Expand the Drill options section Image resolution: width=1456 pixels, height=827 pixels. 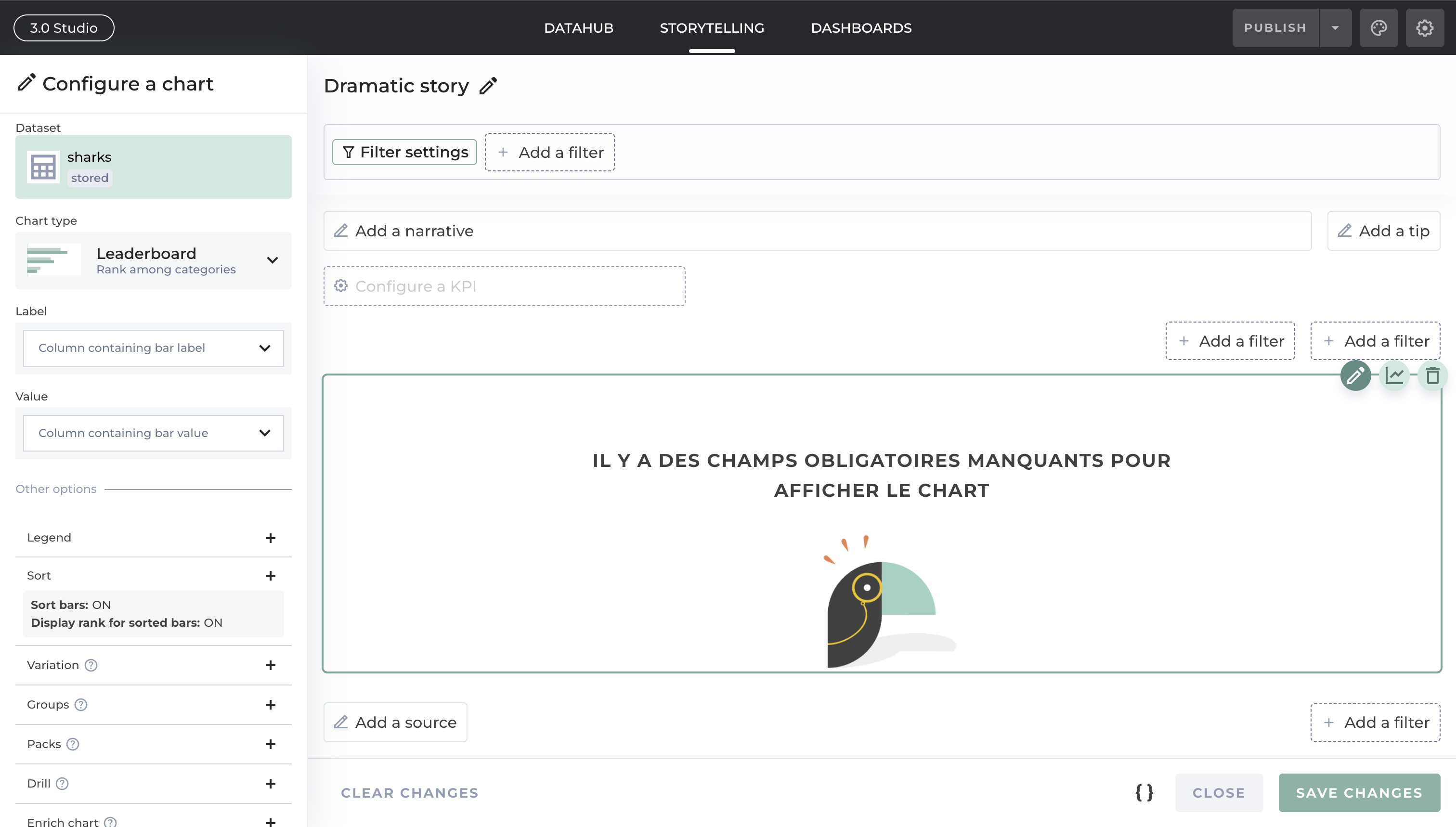click(x=271, y=783)
